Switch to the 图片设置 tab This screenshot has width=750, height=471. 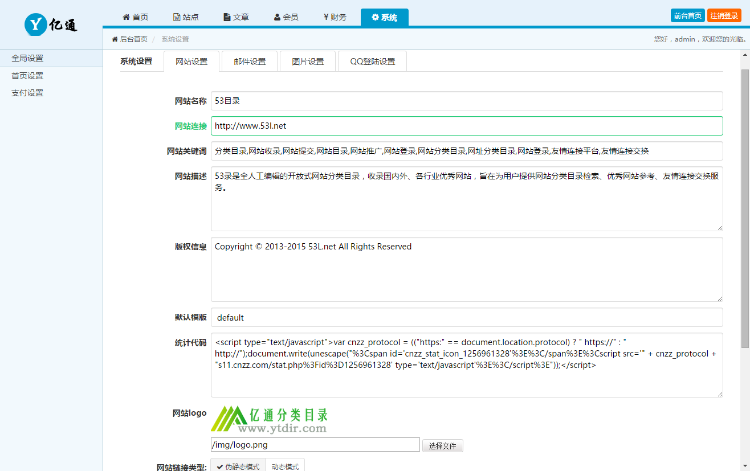[308, 62]
